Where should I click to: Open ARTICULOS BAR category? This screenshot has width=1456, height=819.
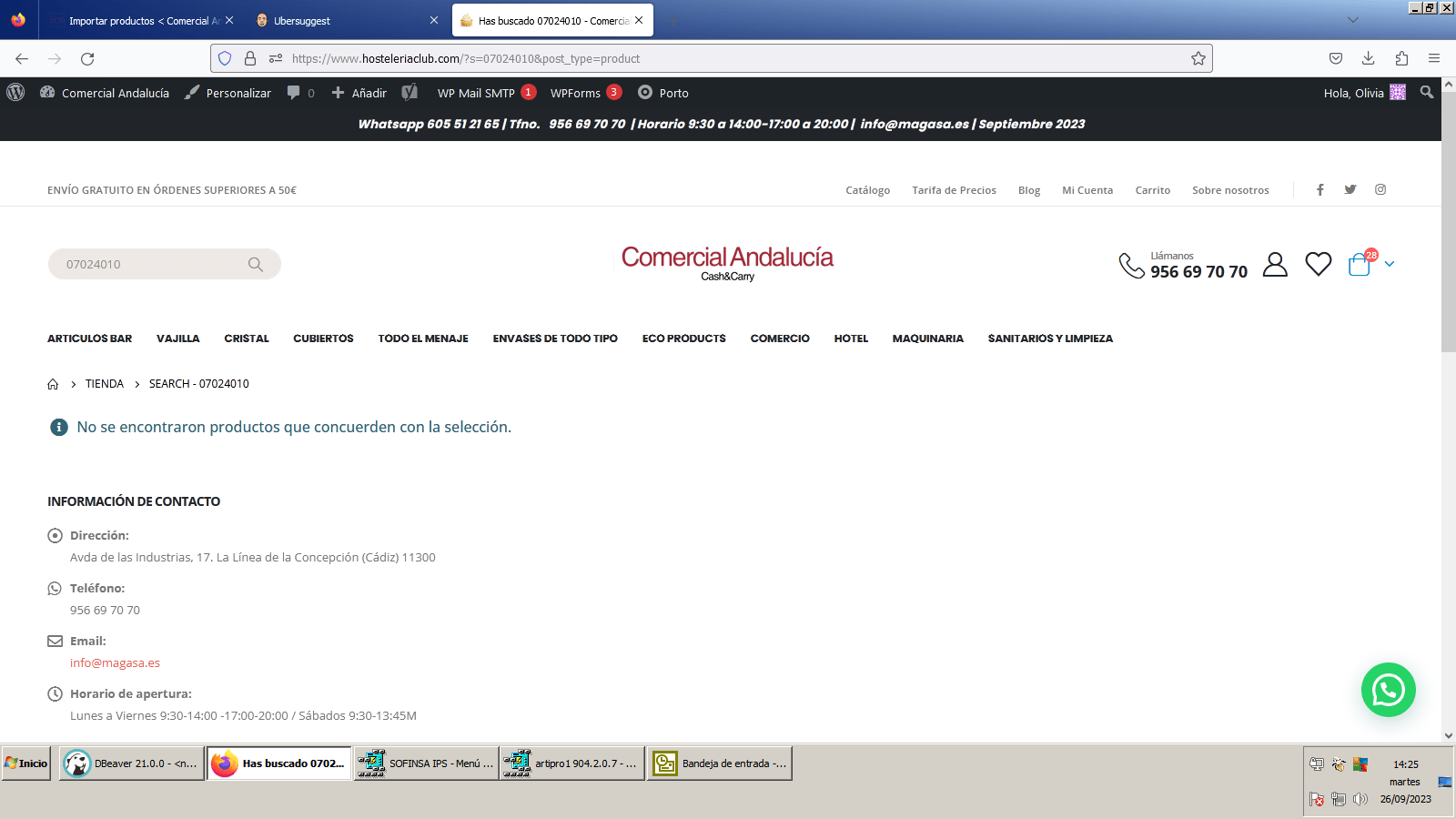[89, 339]
